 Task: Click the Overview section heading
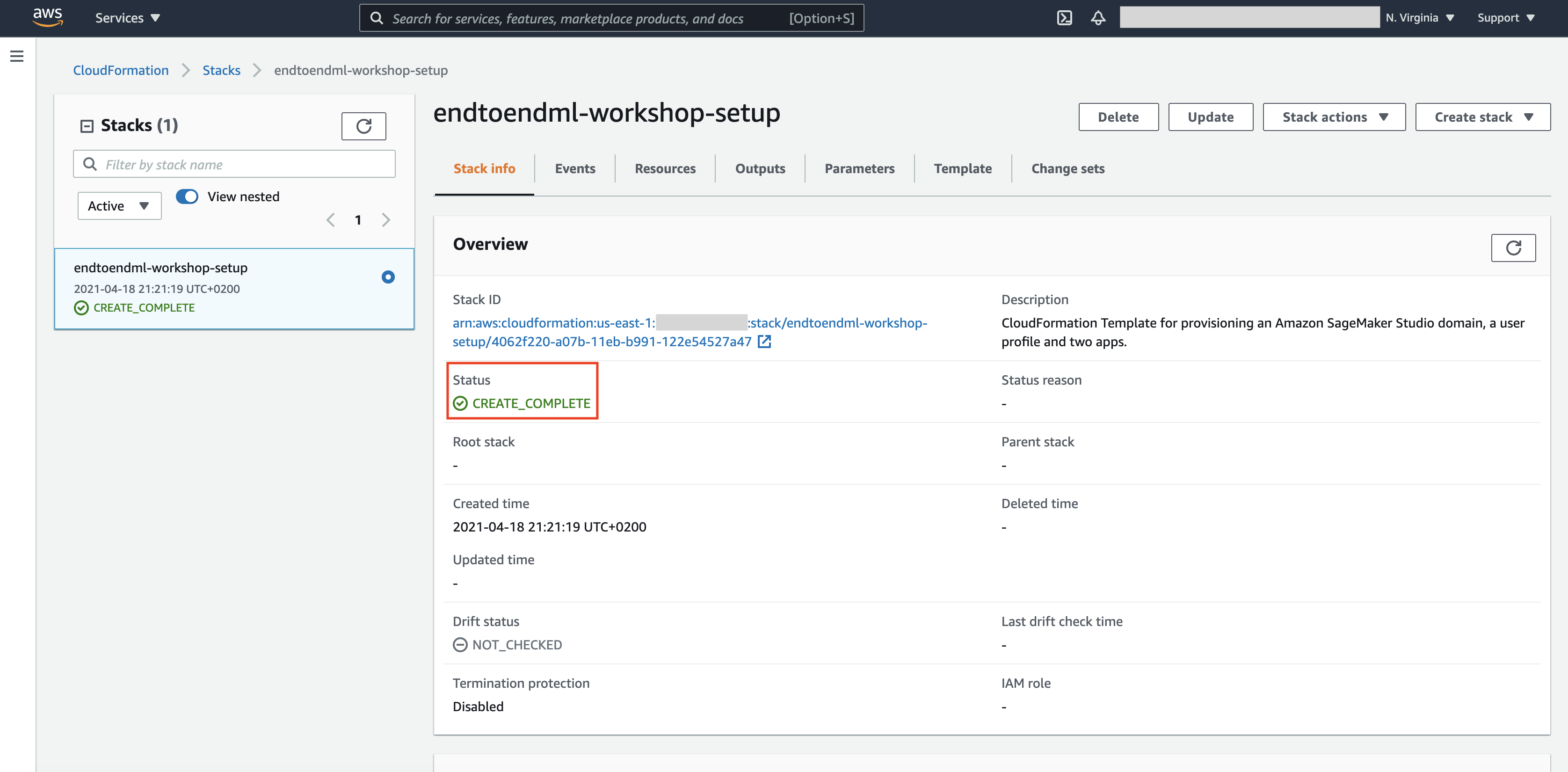click(490, 244)
